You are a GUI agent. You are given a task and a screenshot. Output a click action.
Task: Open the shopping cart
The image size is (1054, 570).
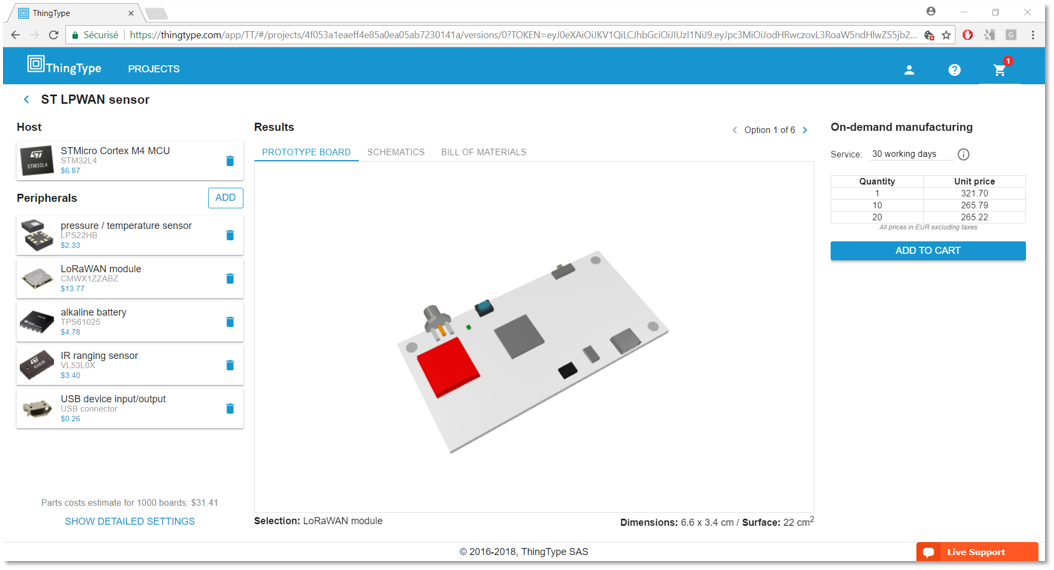click(x=999, y=70)
